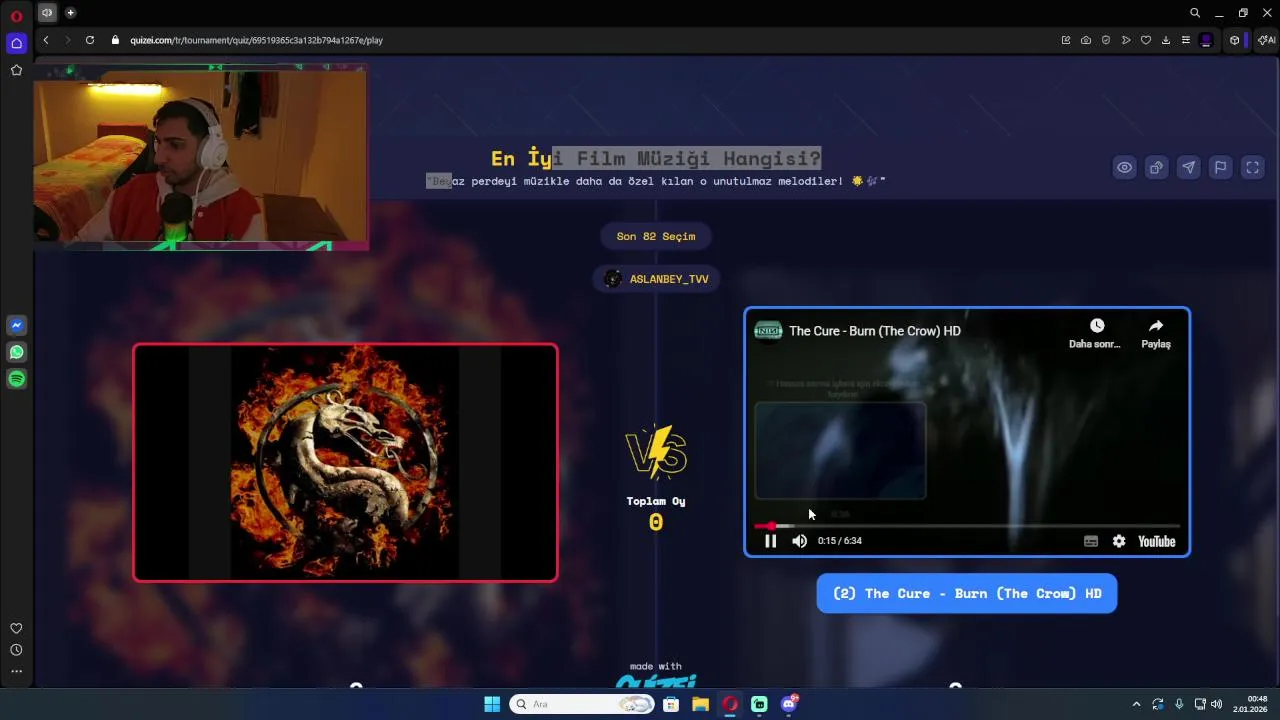Open Opera Flow send icon

[1126, 40]
